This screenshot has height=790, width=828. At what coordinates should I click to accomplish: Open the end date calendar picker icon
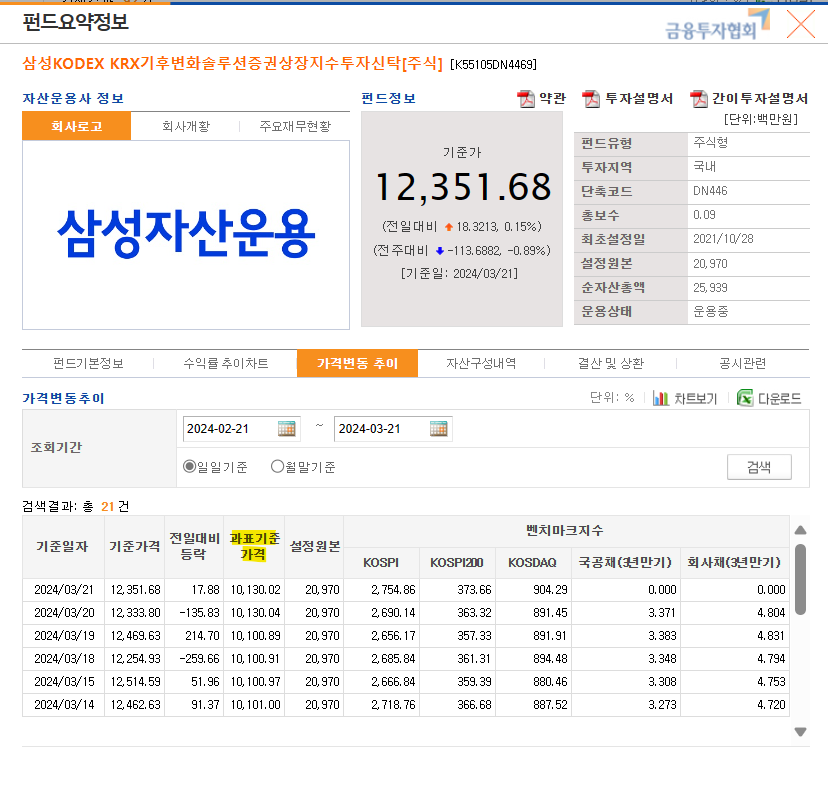coord(437,428)
